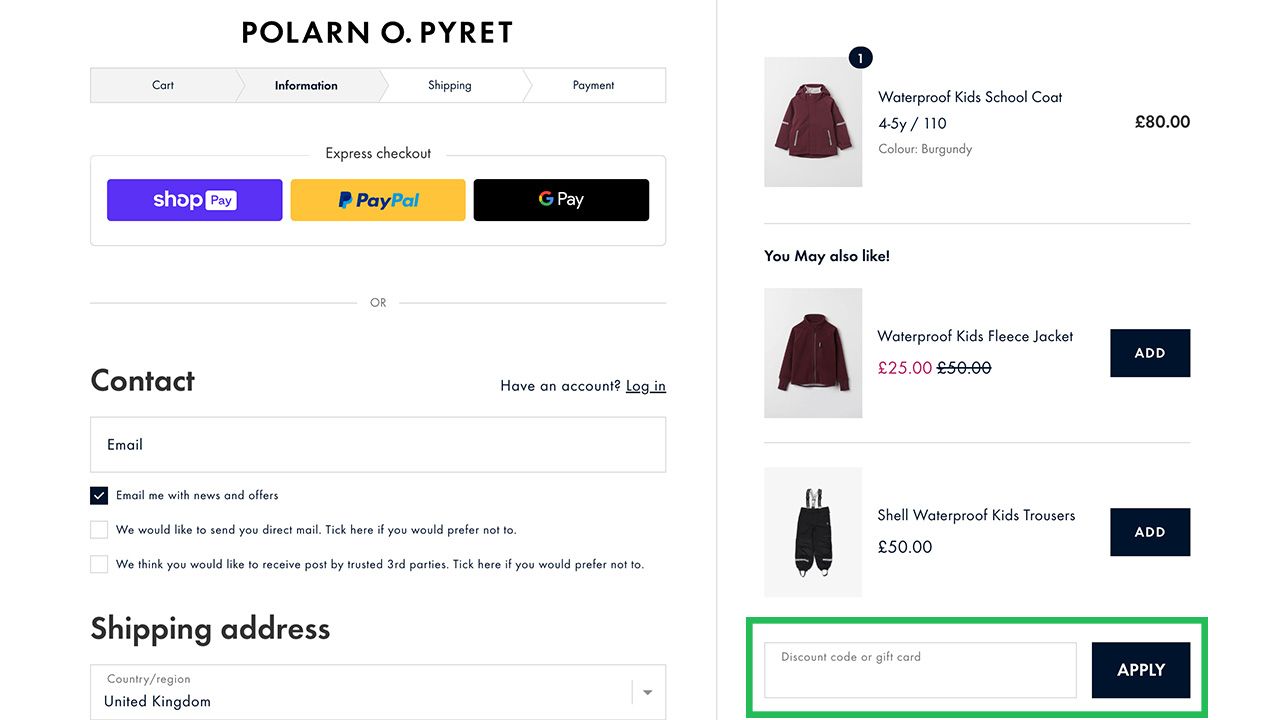The image size is (1280, 720).
Task: Uncheck Email me with news and offers
Action: [99, 496]
